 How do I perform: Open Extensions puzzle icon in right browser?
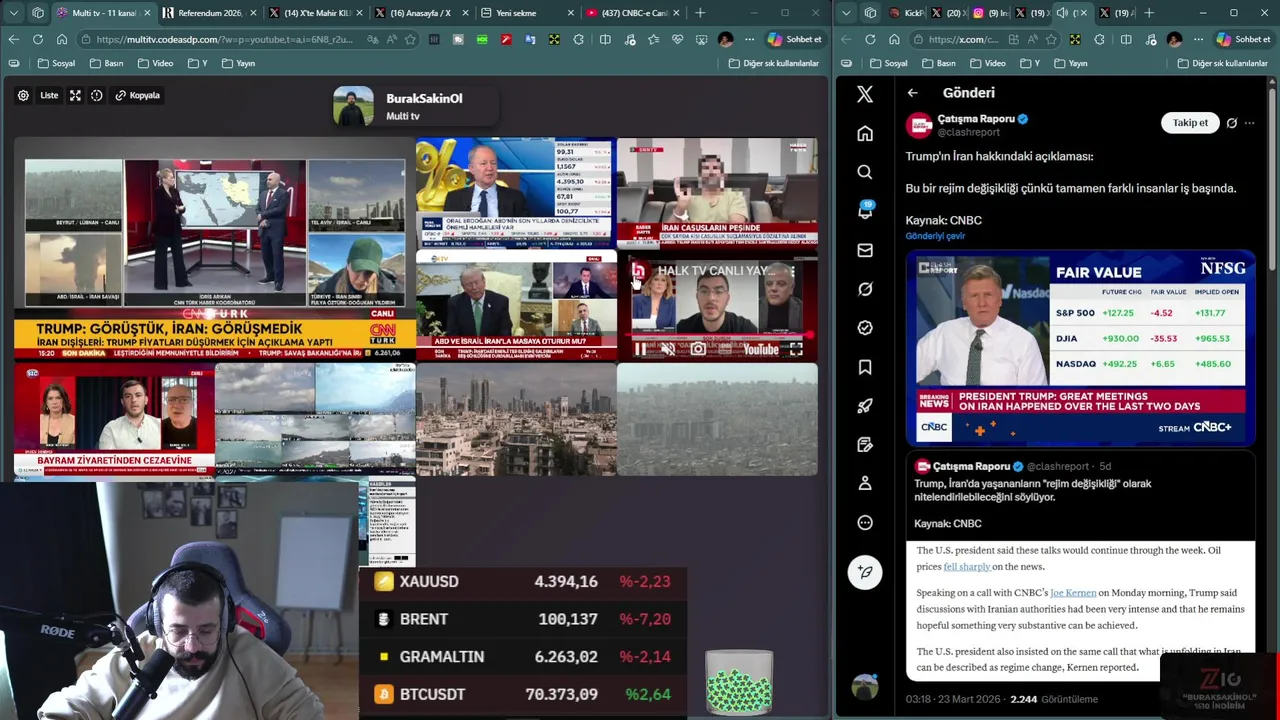pyautogui.click(x=1099, y=39)
